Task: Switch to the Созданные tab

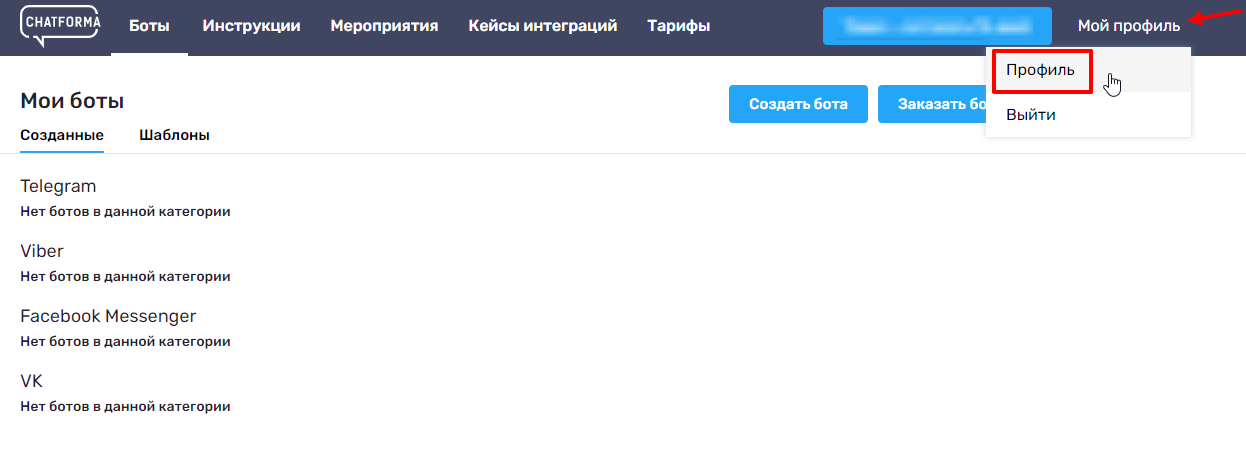Action: pyautogui.click(x=62, y=135)
